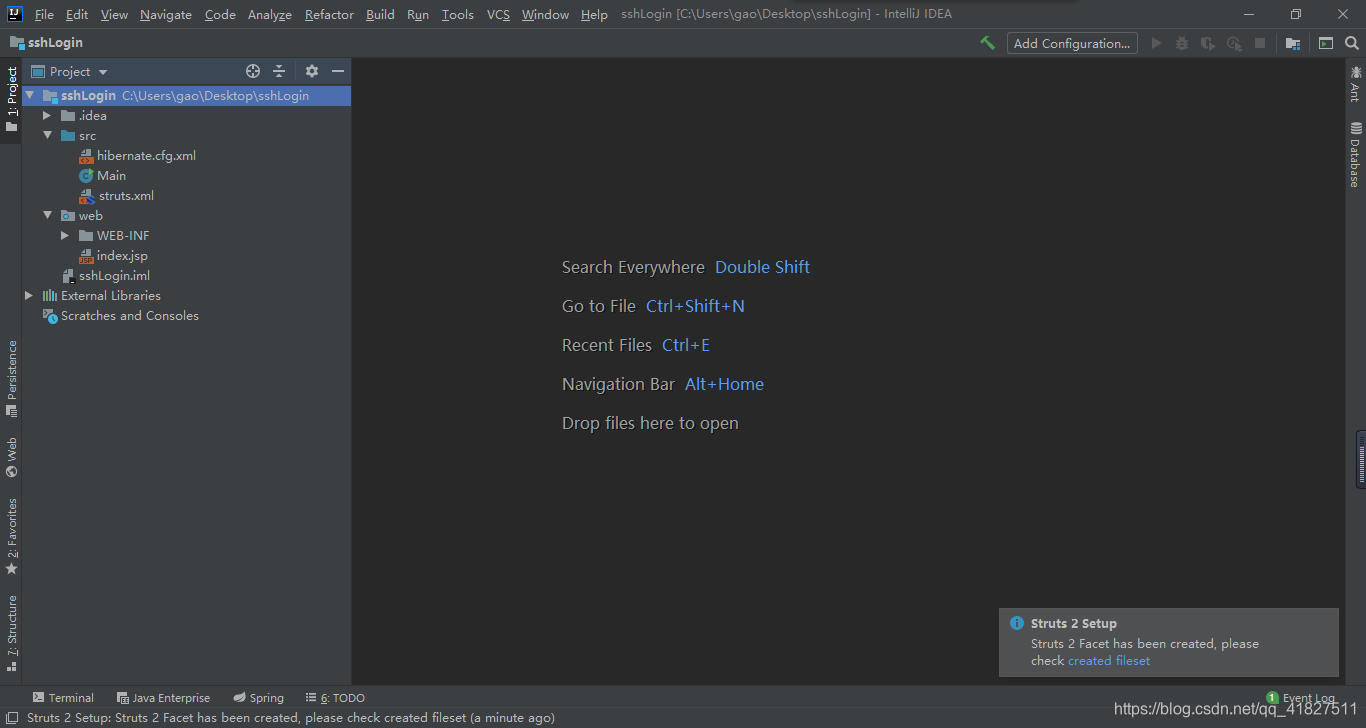Open the Z: Structure tool window
The width and height of the screenshot is (1366, 728).
[11, 634]
